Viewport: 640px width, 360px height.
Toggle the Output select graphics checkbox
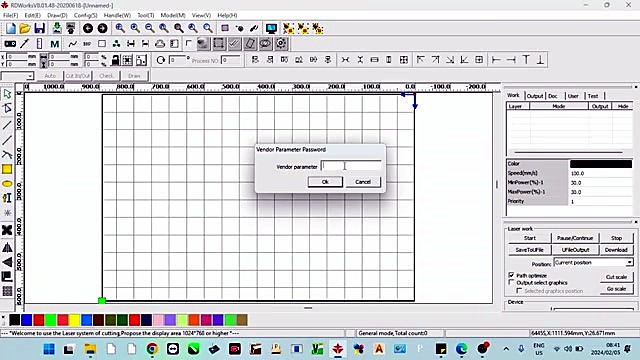[511, 282]
